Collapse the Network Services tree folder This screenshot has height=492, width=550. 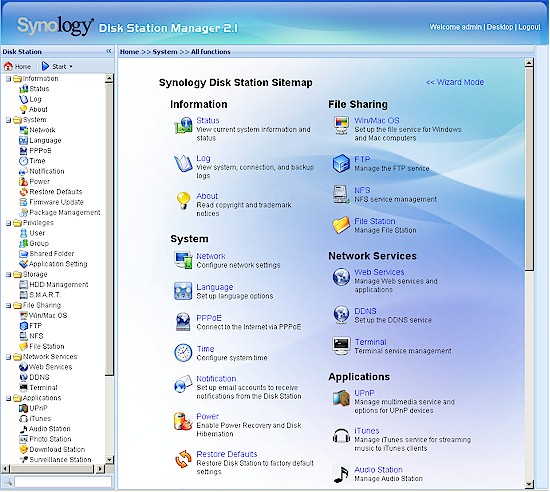pos(8,357)
